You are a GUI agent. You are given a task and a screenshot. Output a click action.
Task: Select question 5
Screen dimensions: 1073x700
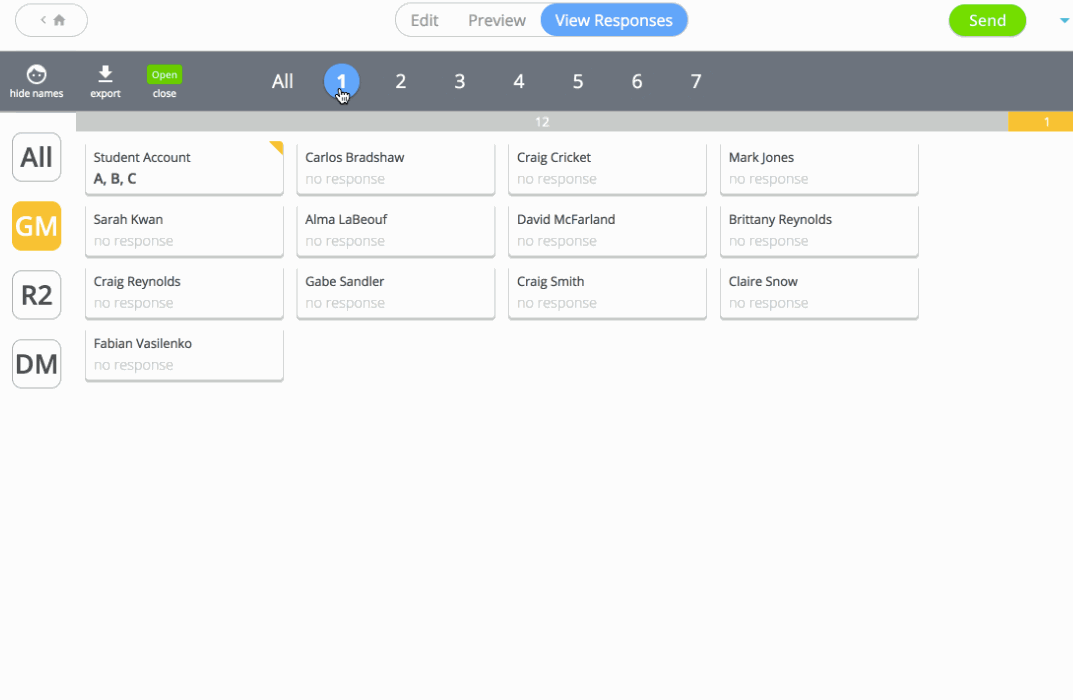[578, 81]
